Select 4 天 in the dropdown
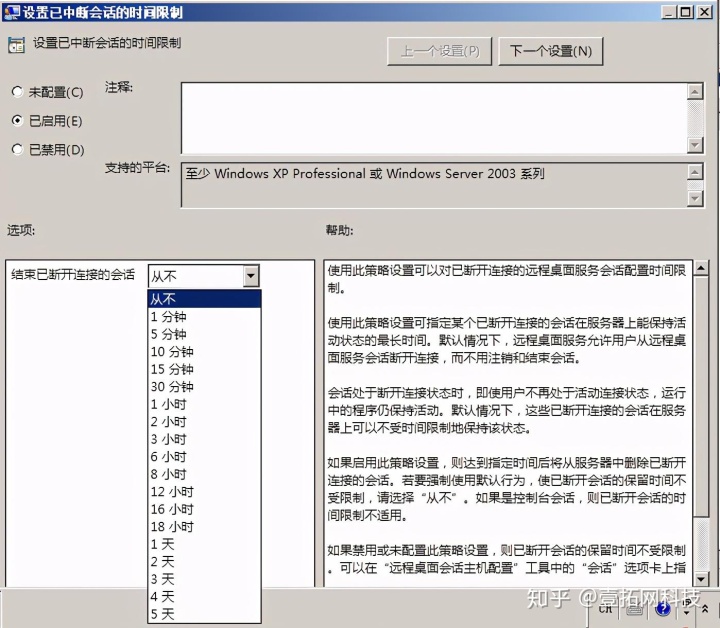The width and height of the screenshot is (720, 628). pyautogui.click(x=204, y=596)
